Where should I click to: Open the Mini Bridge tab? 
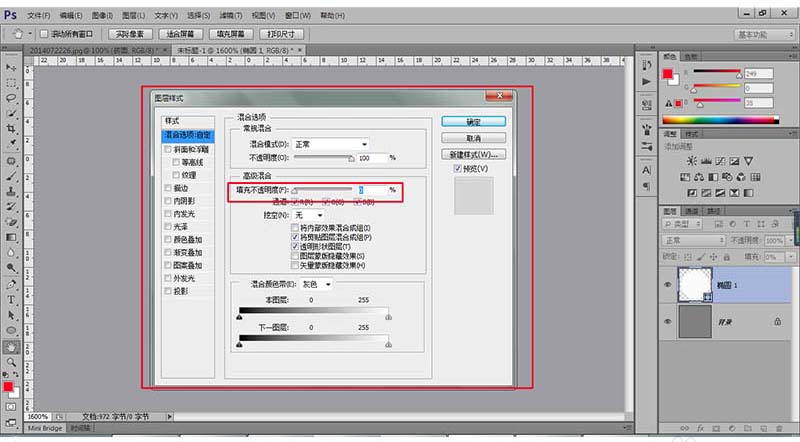[45, 428]
